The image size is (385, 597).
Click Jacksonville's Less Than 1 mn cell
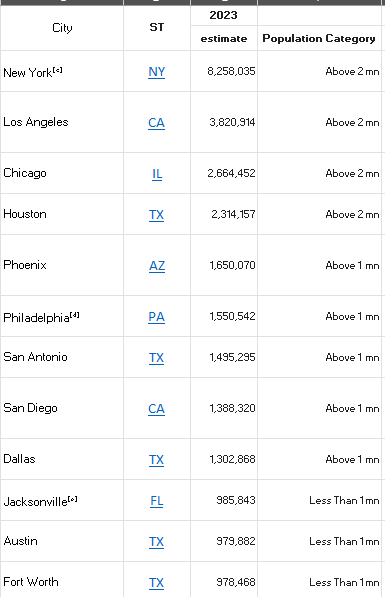click(x=319, y=500)
